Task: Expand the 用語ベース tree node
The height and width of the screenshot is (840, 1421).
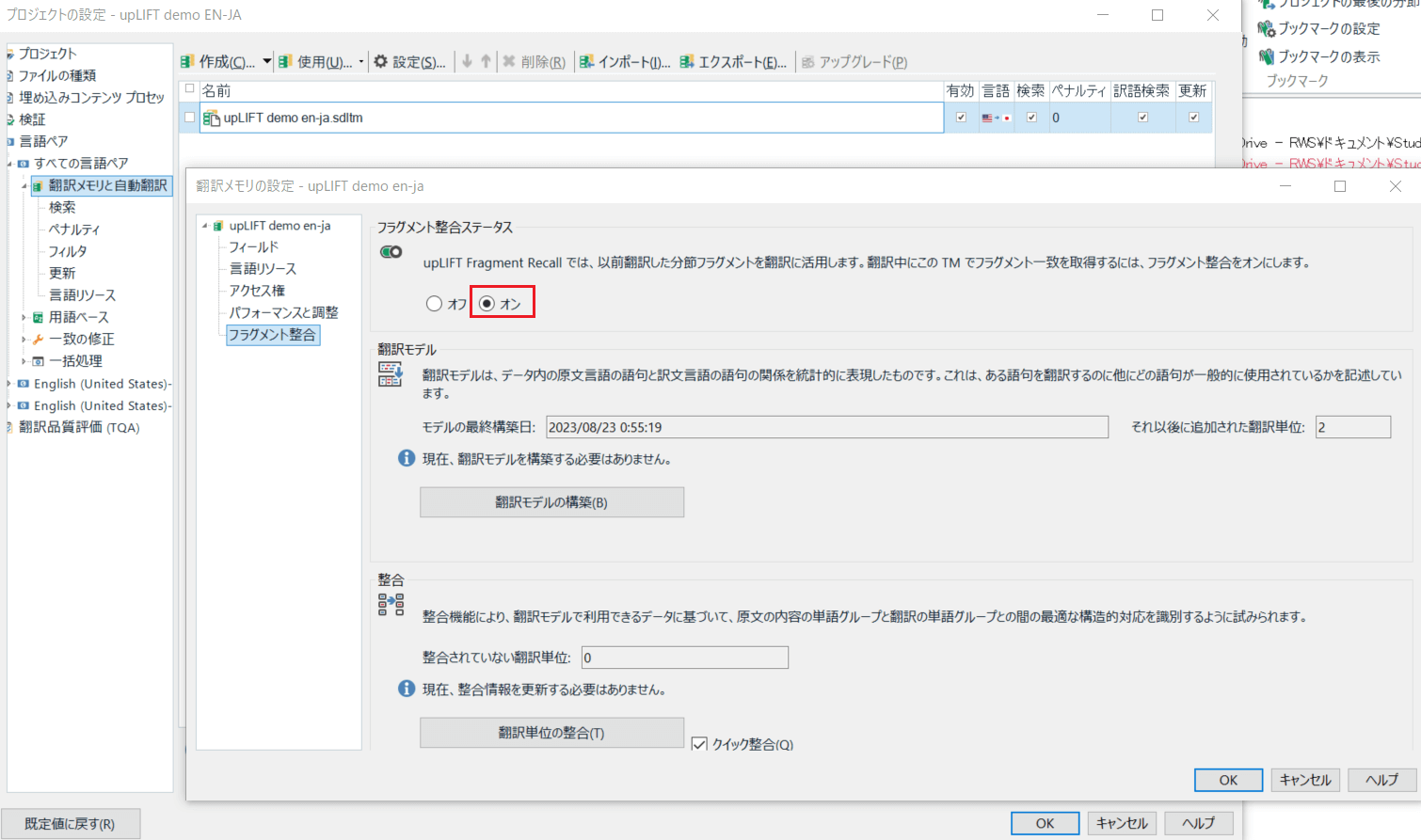Action: pyautogui.click(x=24, y=318)
